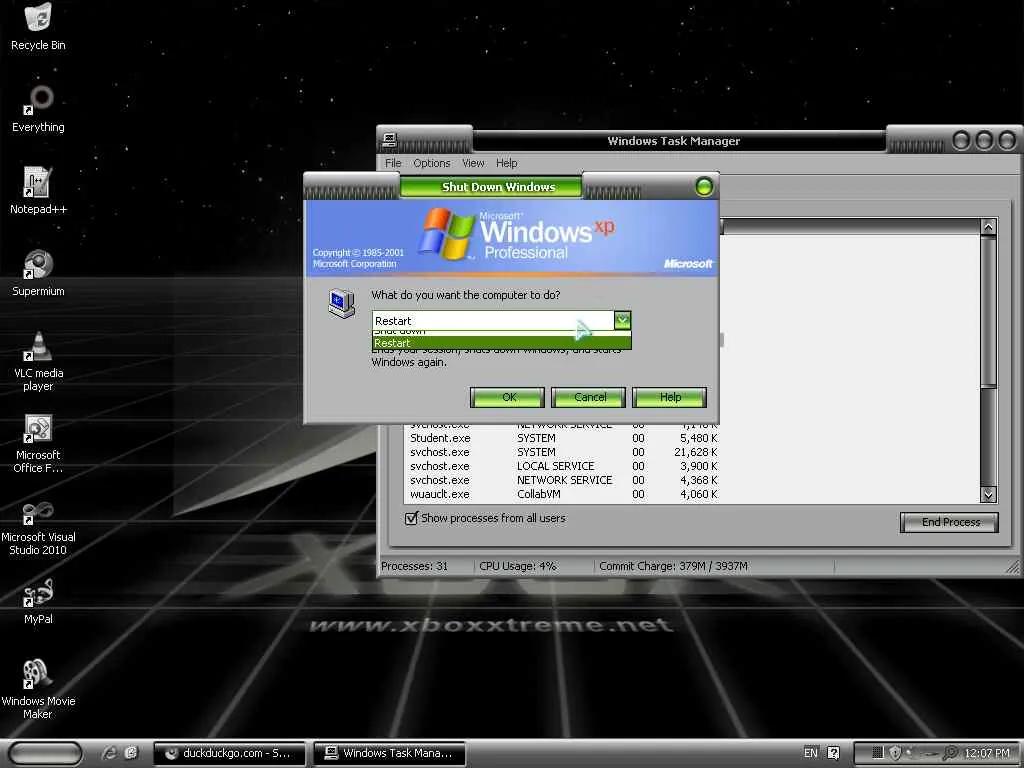Click the process list vertical scrollbar thumb
Viewport: 1024px width, 768px height.
(989, 312)
